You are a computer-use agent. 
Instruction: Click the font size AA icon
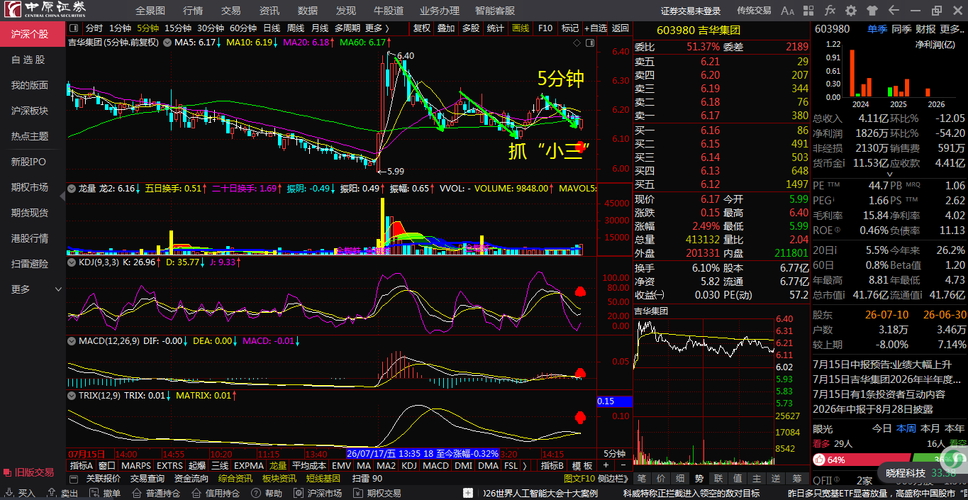[x=788, y=10]
